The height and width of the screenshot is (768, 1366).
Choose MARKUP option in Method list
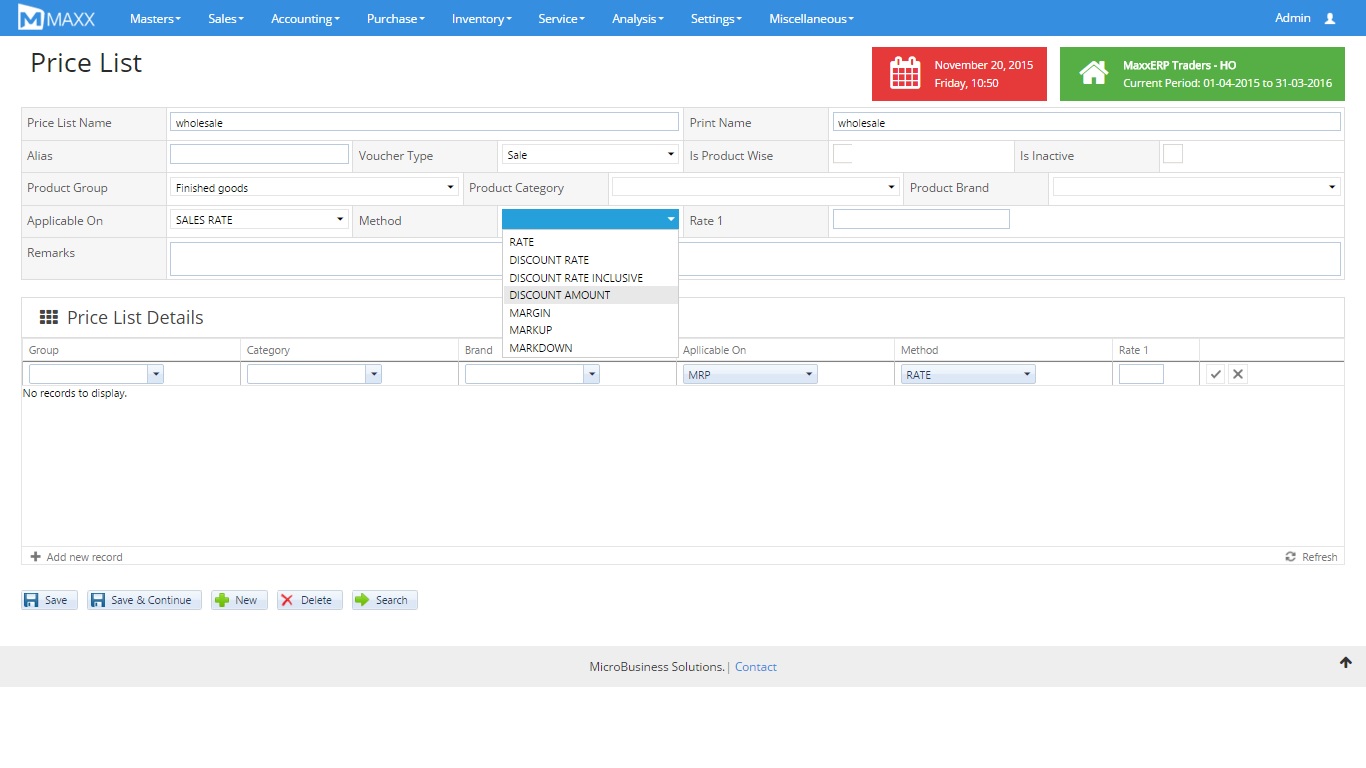point(531,330)
